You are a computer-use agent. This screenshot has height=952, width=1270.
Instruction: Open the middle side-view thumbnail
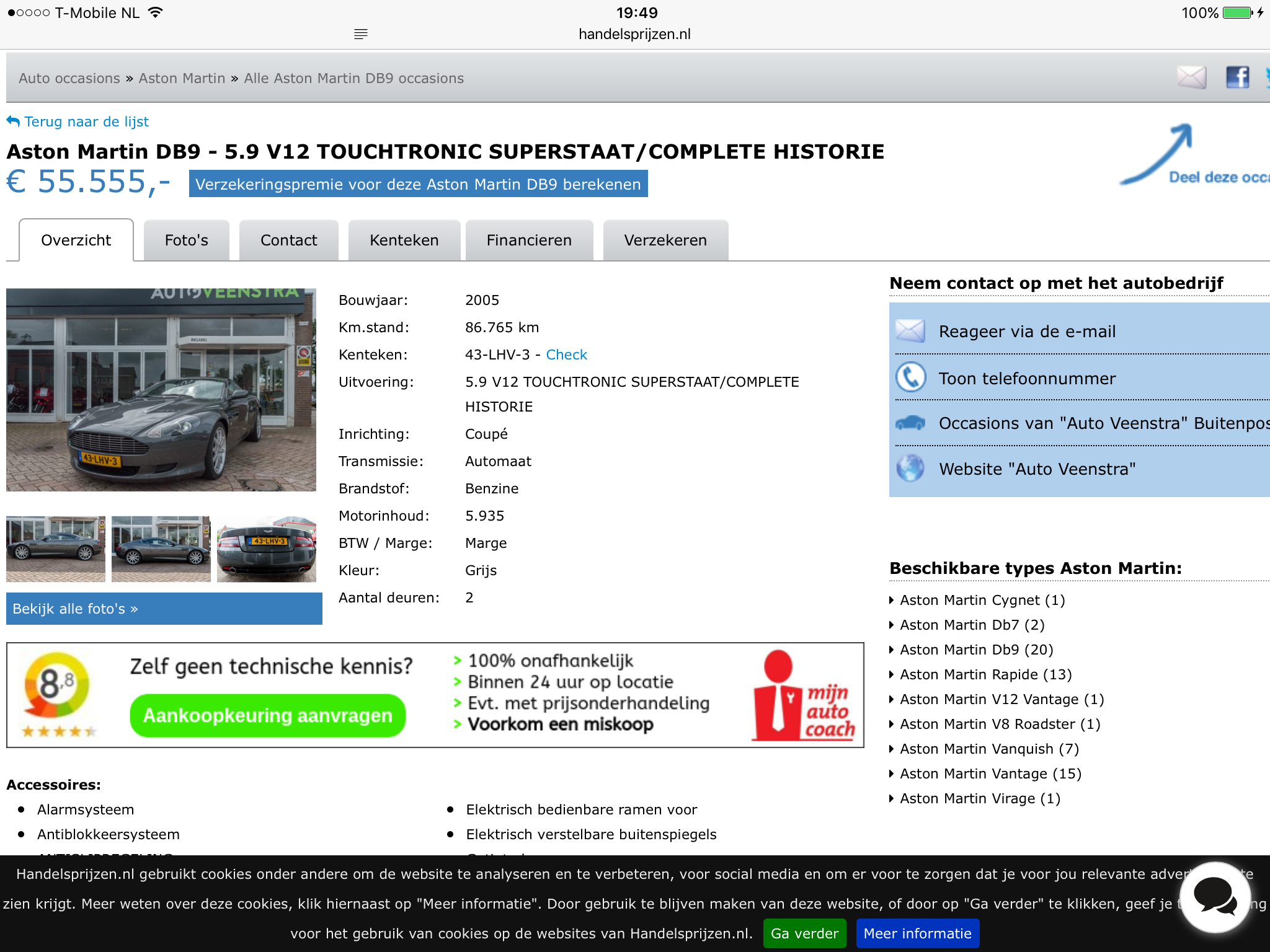pos(161,549)
